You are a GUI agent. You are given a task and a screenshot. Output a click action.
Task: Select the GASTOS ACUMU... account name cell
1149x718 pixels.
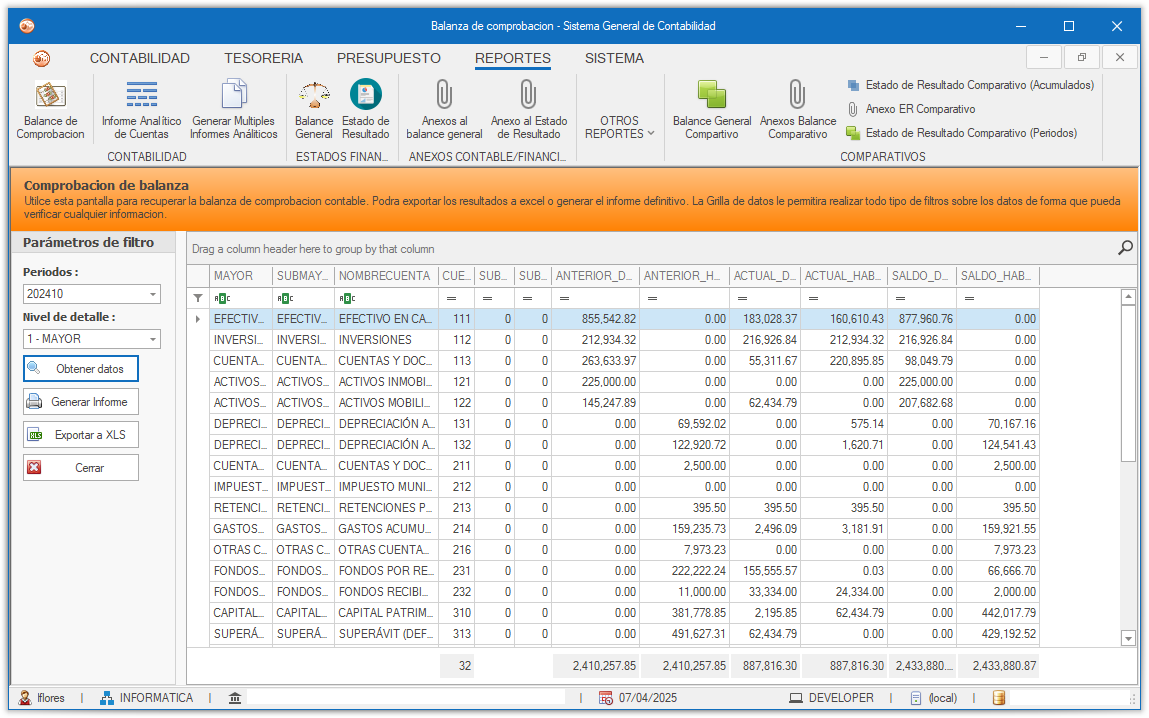tap(386, 528)
